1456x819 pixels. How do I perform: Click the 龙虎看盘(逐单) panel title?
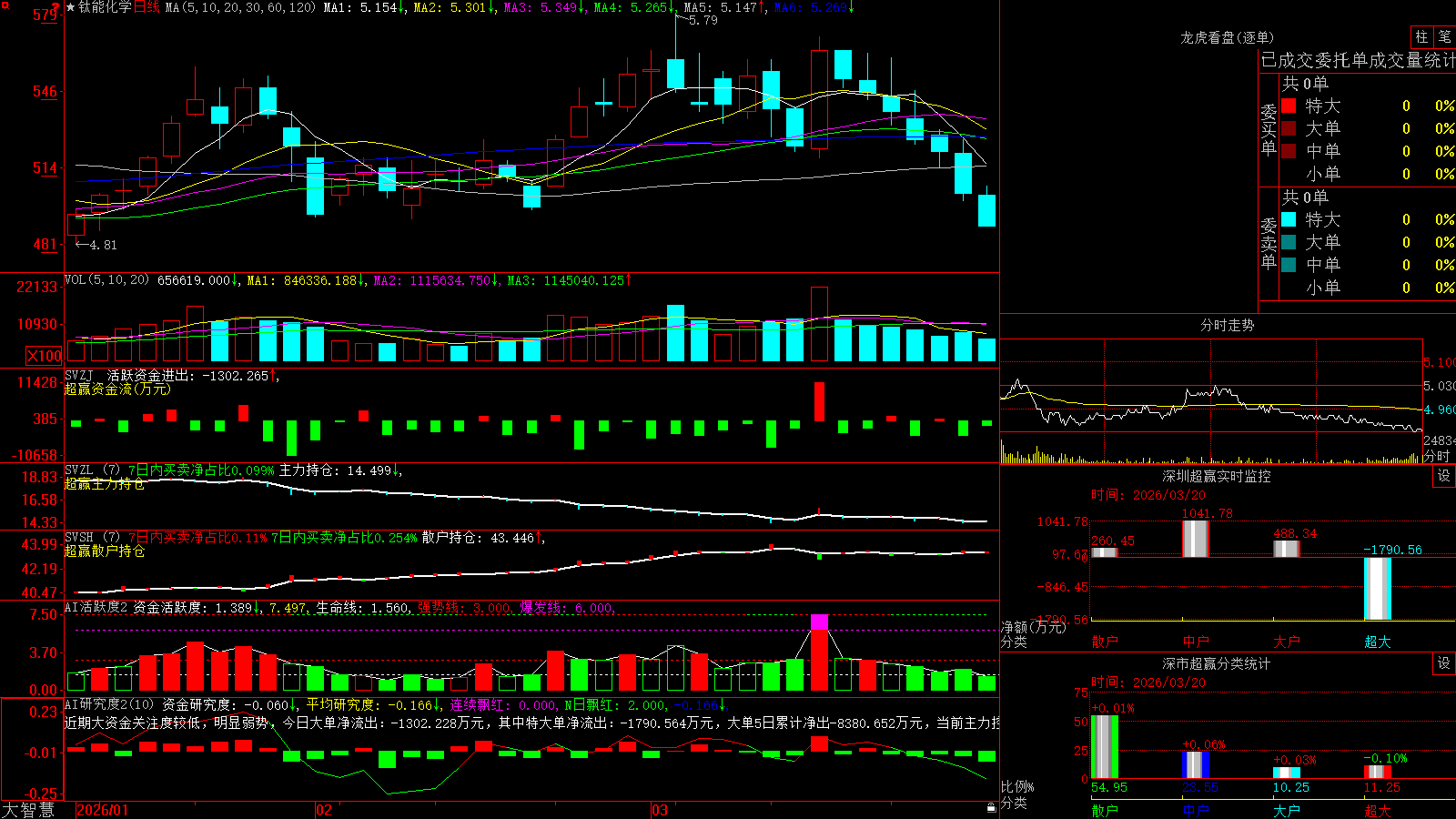click(x=1227, y=37)
